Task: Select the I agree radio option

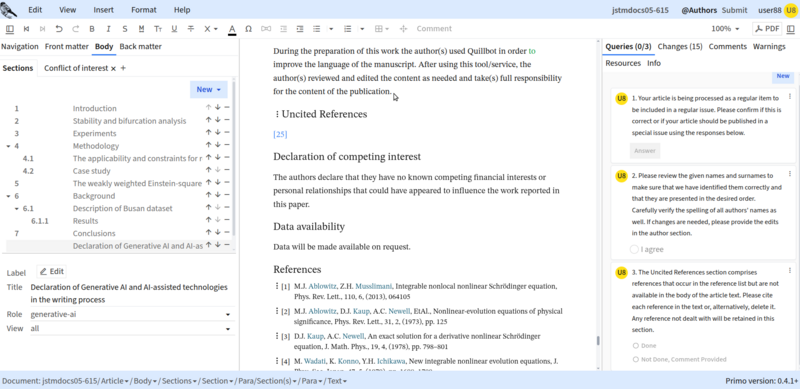Action: [634, 249]
